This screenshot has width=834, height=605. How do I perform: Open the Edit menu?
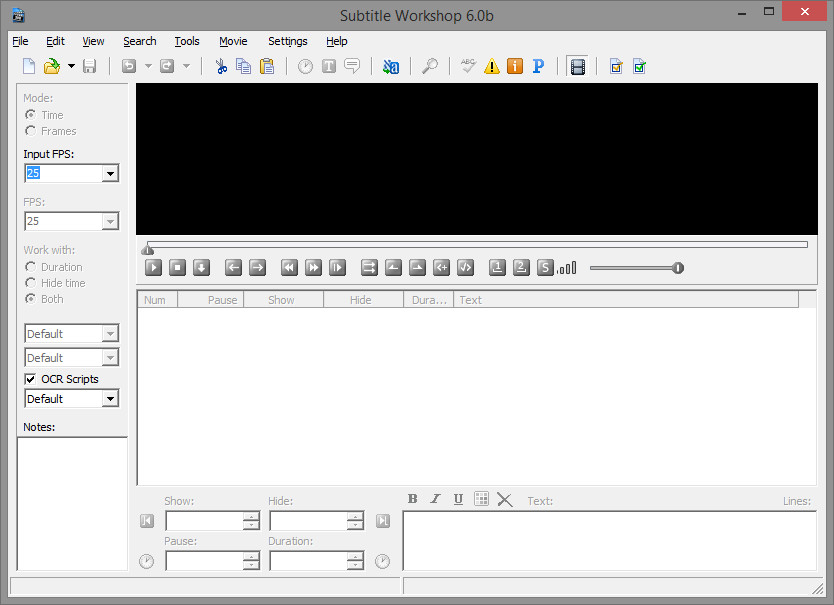pyautogui.click(x=55, y=42)
